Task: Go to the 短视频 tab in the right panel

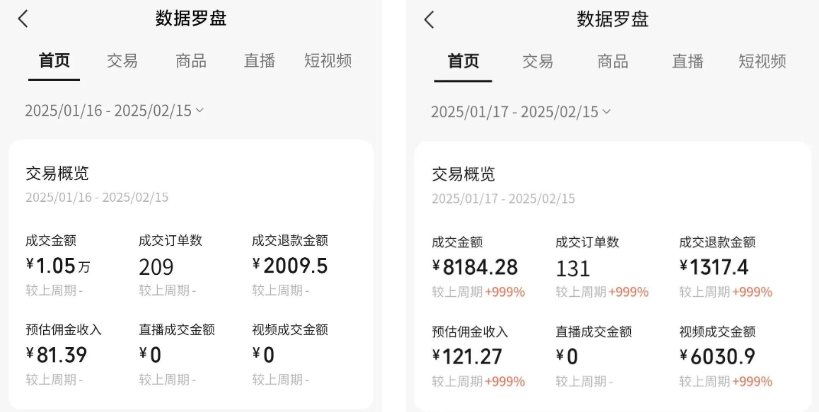Action: 762,62
